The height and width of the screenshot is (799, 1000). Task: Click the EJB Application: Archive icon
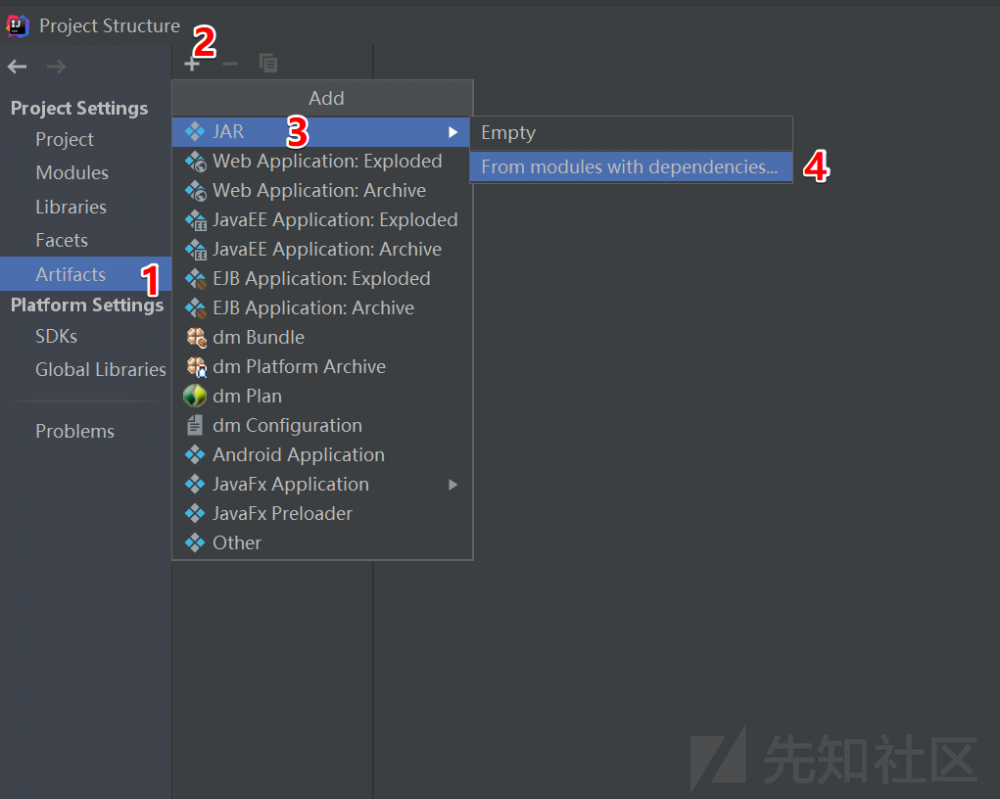point(196,307)
